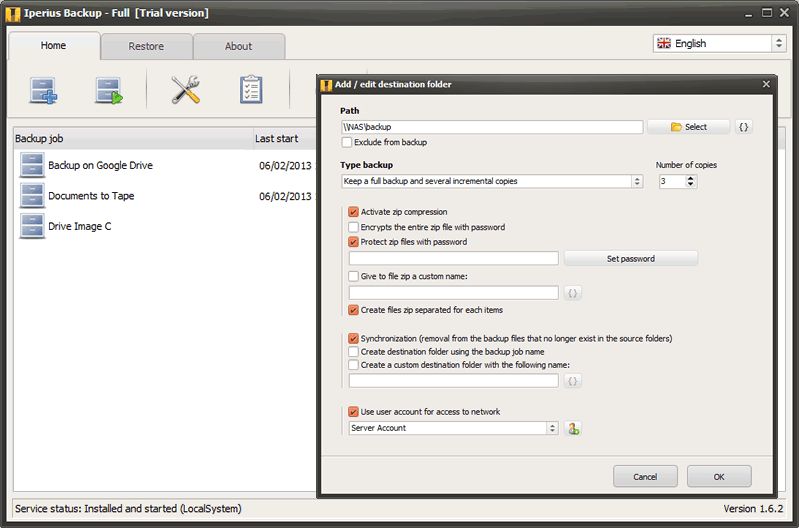
Task: Disable Activate zip compression checkbox
Action: pyautogui.click(x=353, y=212)
